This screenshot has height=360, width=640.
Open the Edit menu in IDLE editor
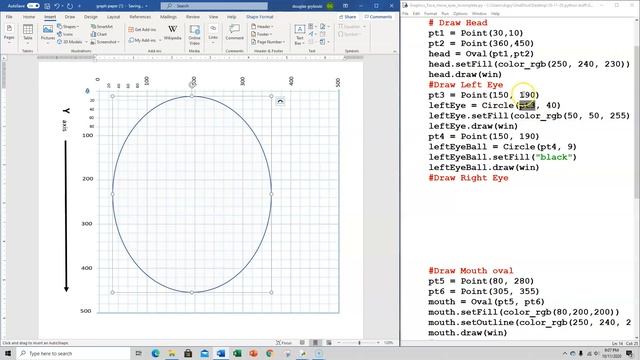pyautogui.click(x=416, y=13)
